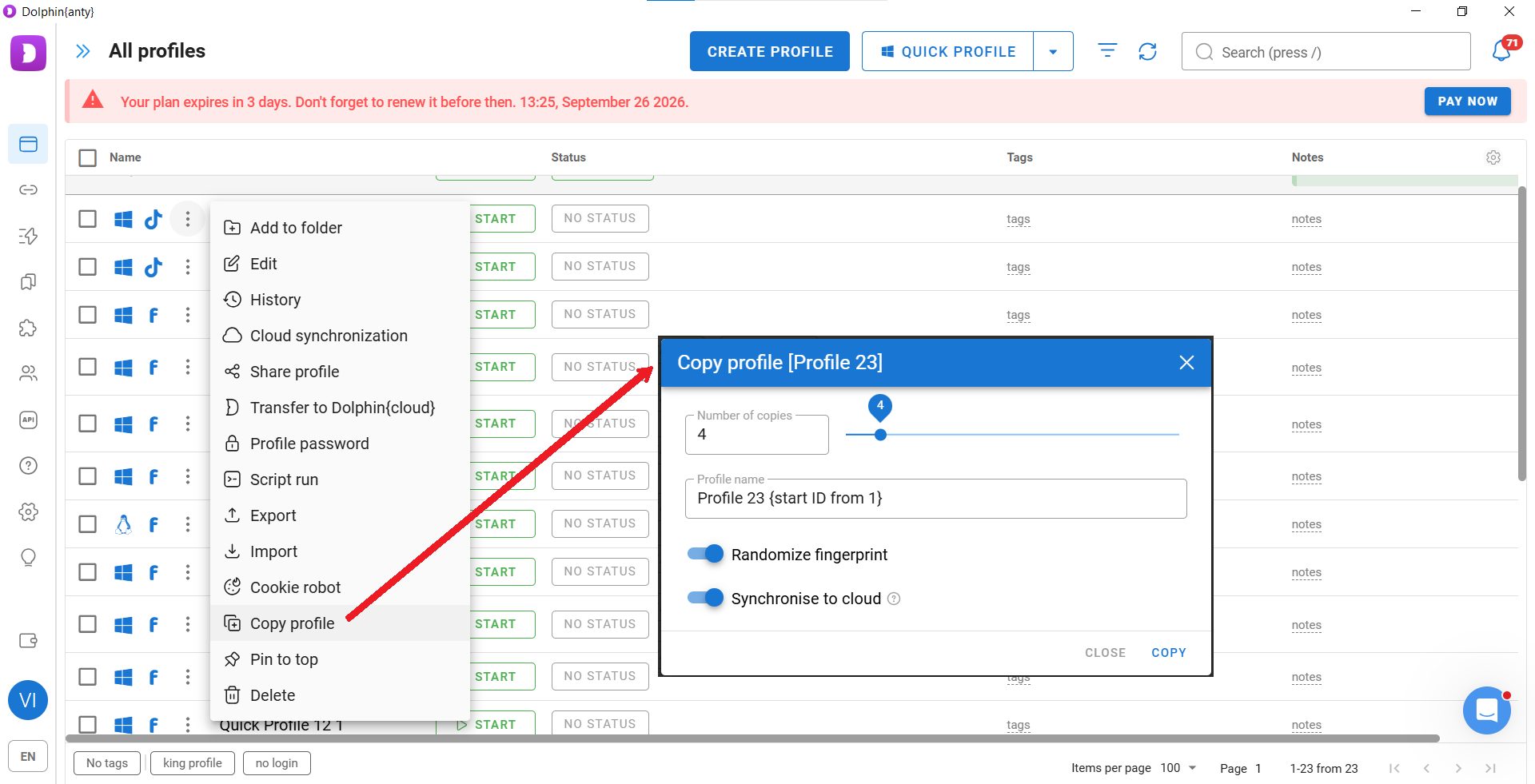
Task: Choose Cookie robot from context menu
Action: click(x=340, y=587)
